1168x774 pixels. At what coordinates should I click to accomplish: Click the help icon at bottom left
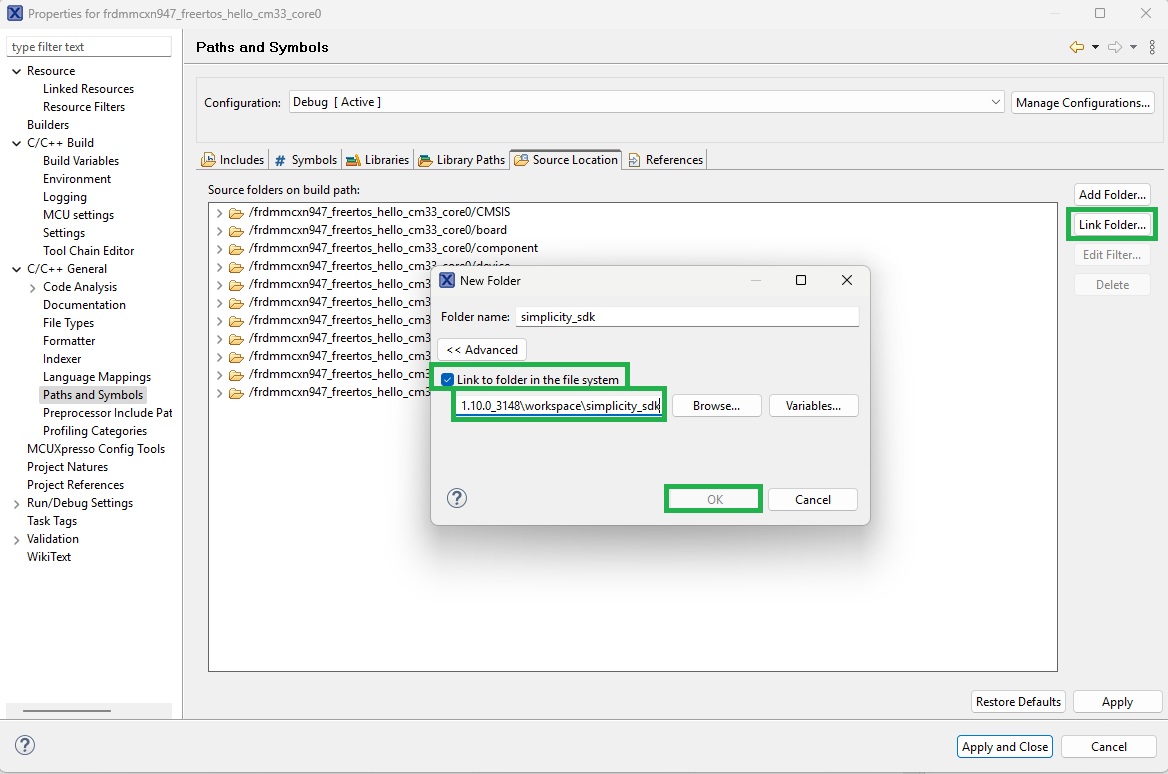coord(24,744)
